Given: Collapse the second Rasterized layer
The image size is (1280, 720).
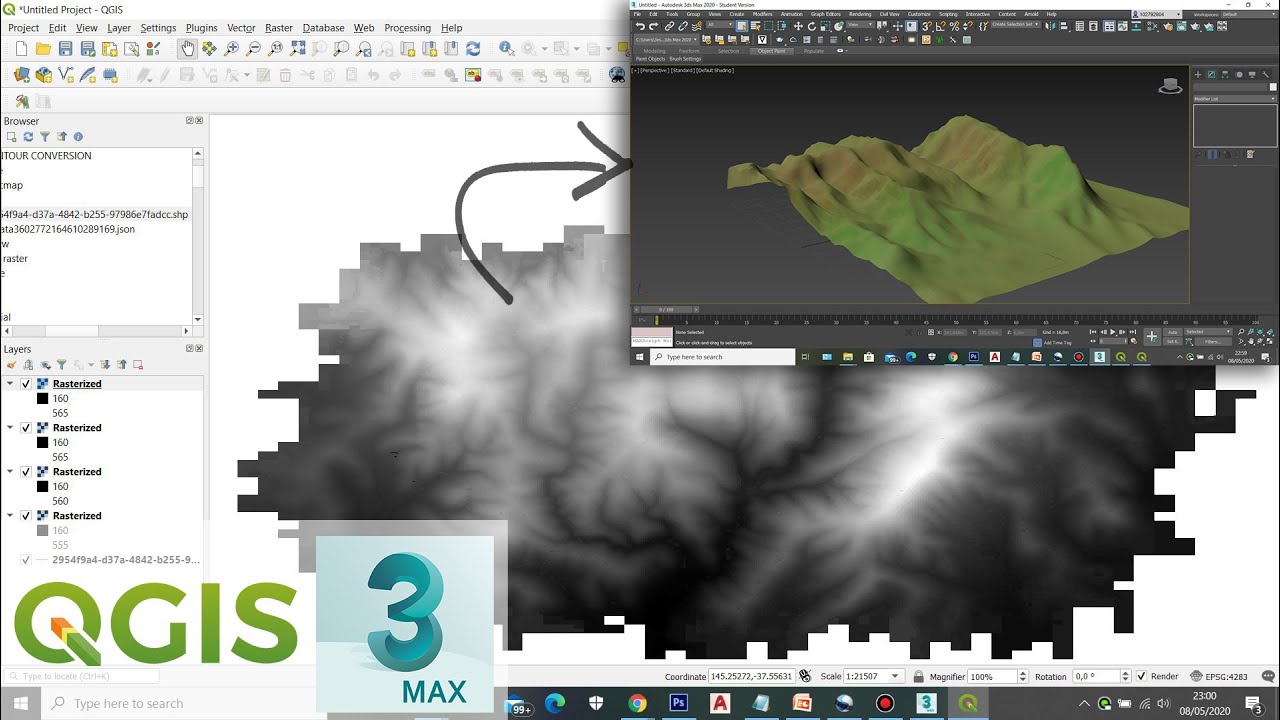Looking at the screenshot, I should (x=10, y=428).
